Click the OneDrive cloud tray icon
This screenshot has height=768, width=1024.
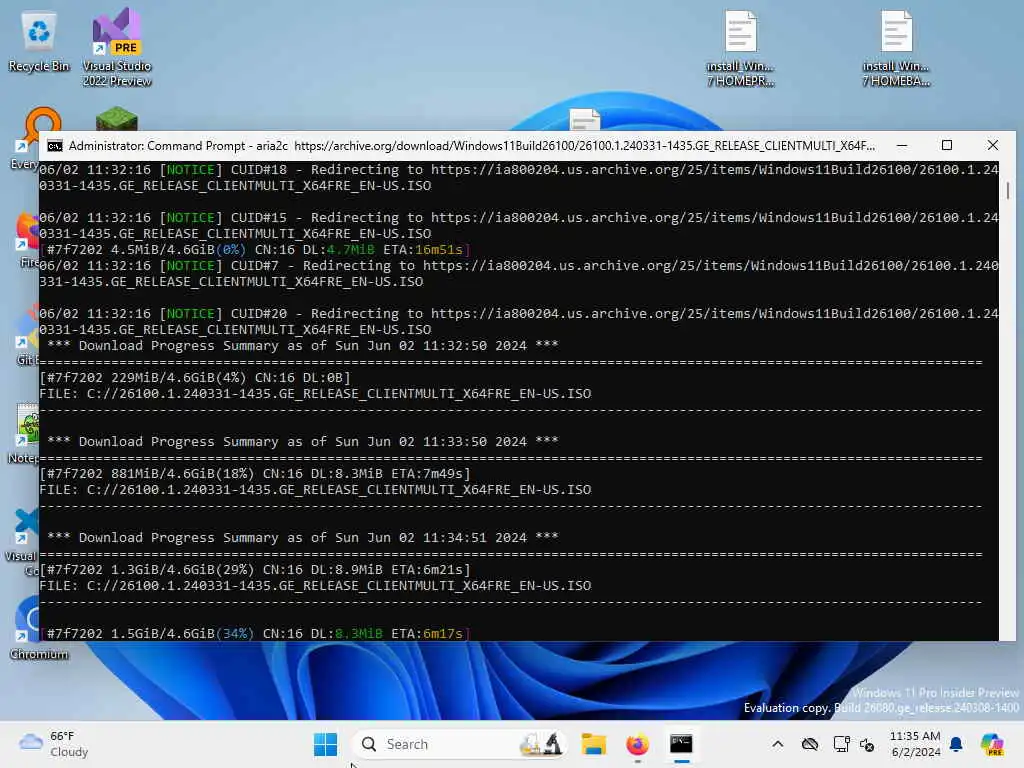[810, 744]
